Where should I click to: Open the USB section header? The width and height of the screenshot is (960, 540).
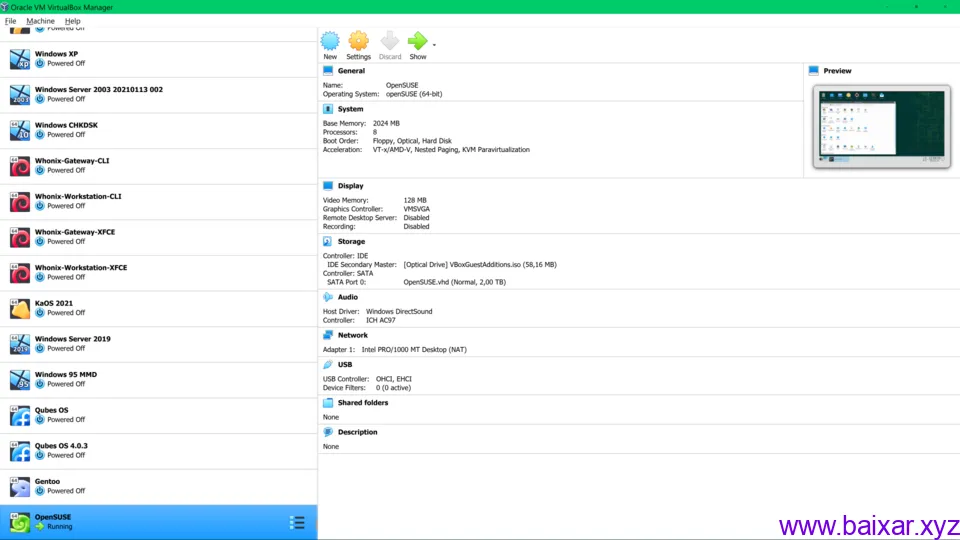coord(345,364)
